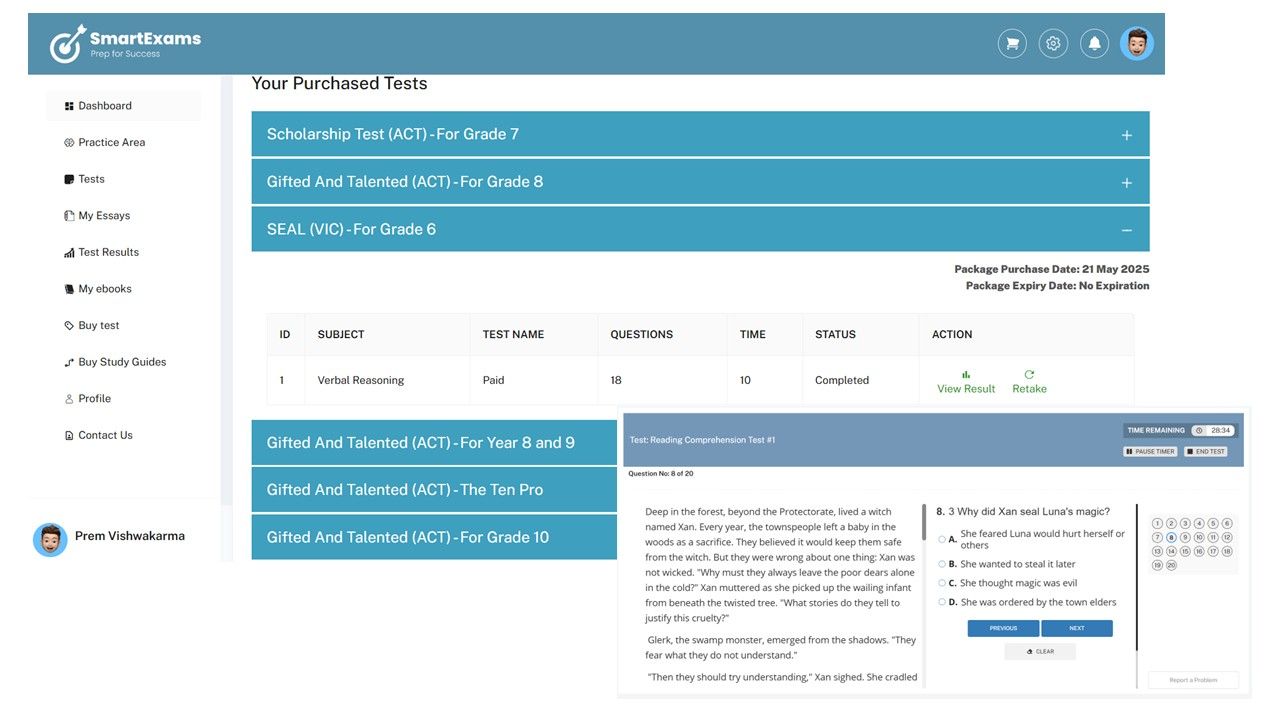Screen dimensions: 1280x720
Task: Click the End Test button
Action: [1205, 452]
